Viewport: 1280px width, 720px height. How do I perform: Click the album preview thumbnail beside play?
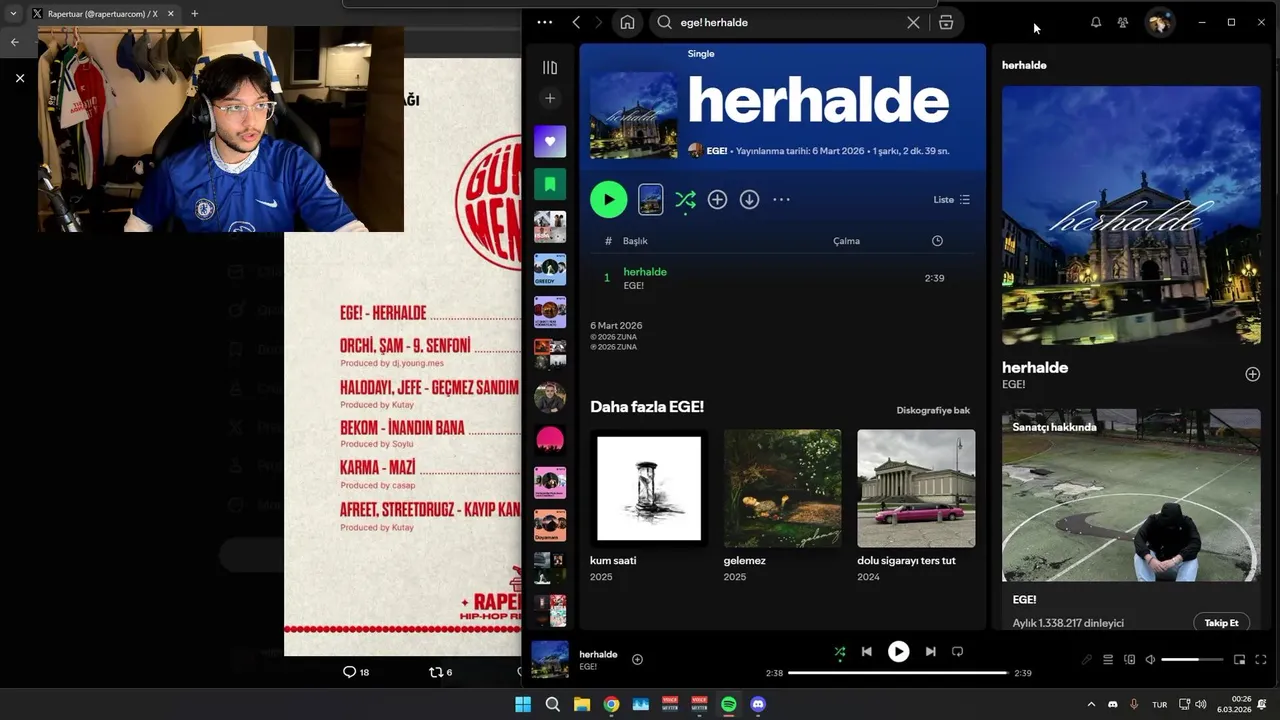coord(650,199)
